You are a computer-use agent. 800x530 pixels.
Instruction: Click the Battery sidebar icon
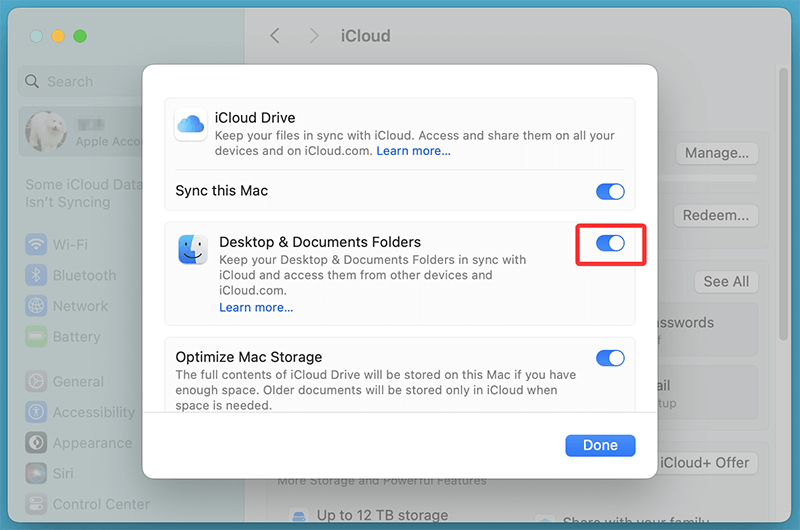pos(36,337)
